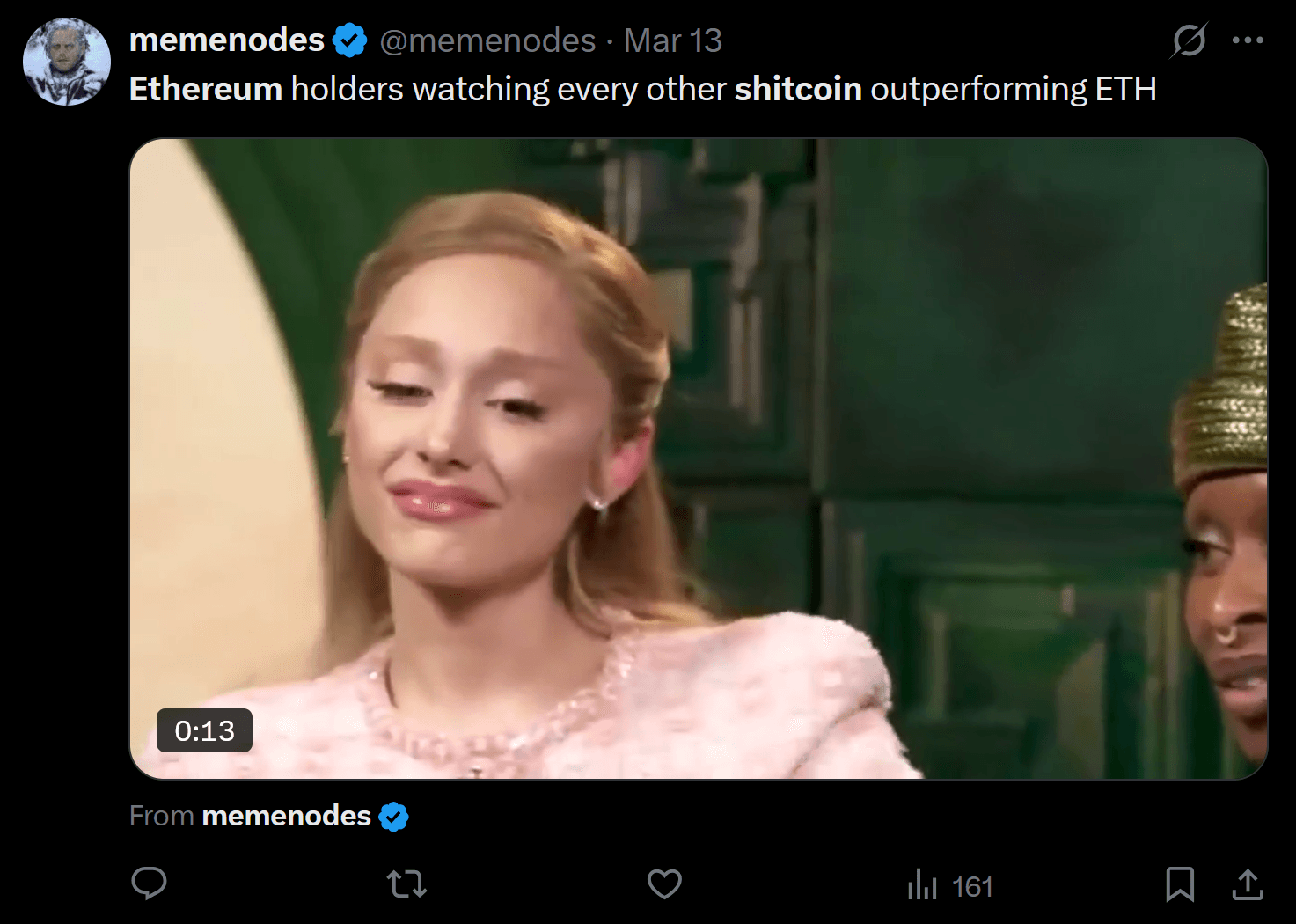Click the verified badge beside the display name
The height and width of the screenshot is (924, 1296).
pos(350,40)
